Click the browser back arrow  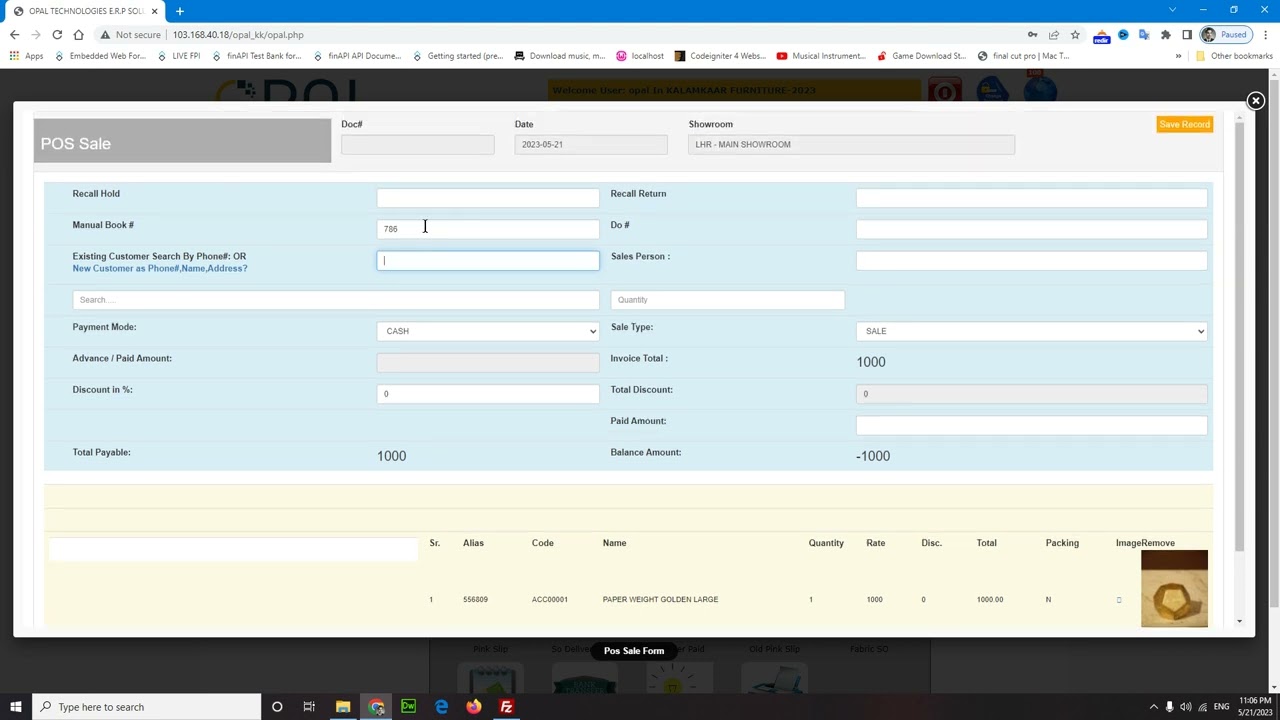coord(15,35)
